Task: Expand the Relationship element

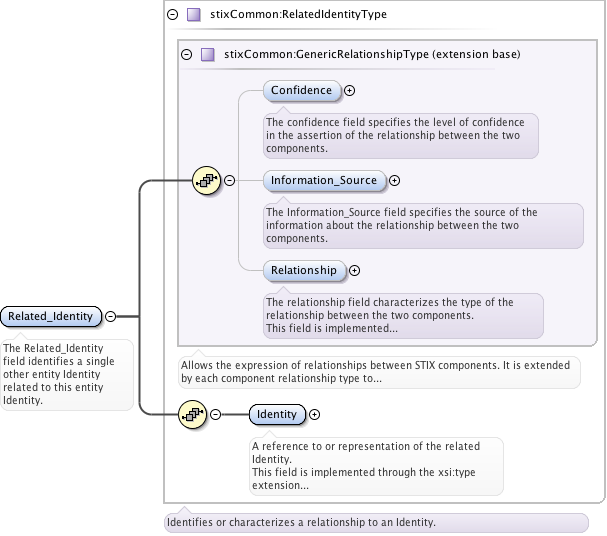Action: [x=355, y=270]
